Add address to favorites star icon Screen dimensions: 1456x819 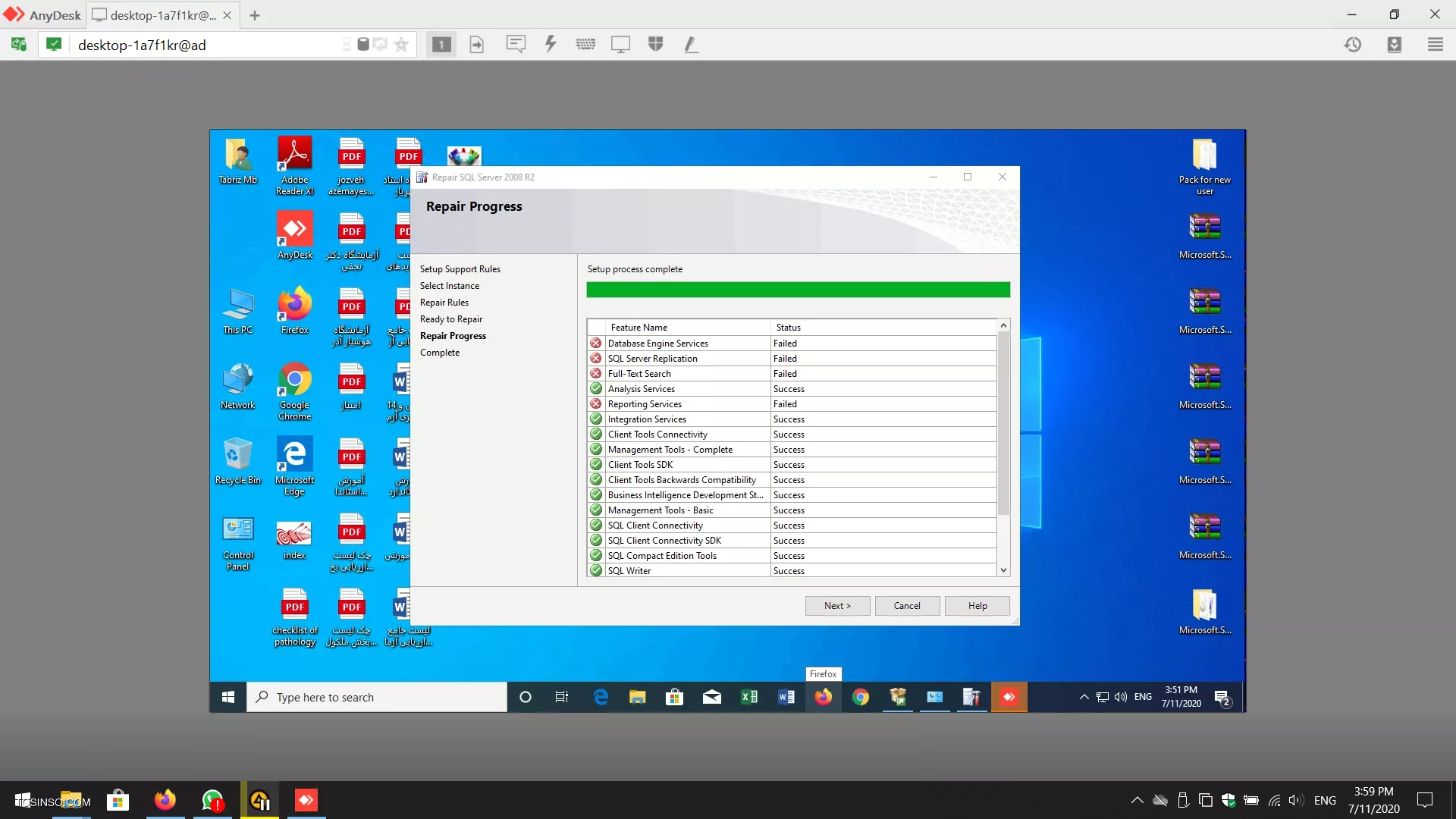tap(402, 45)
